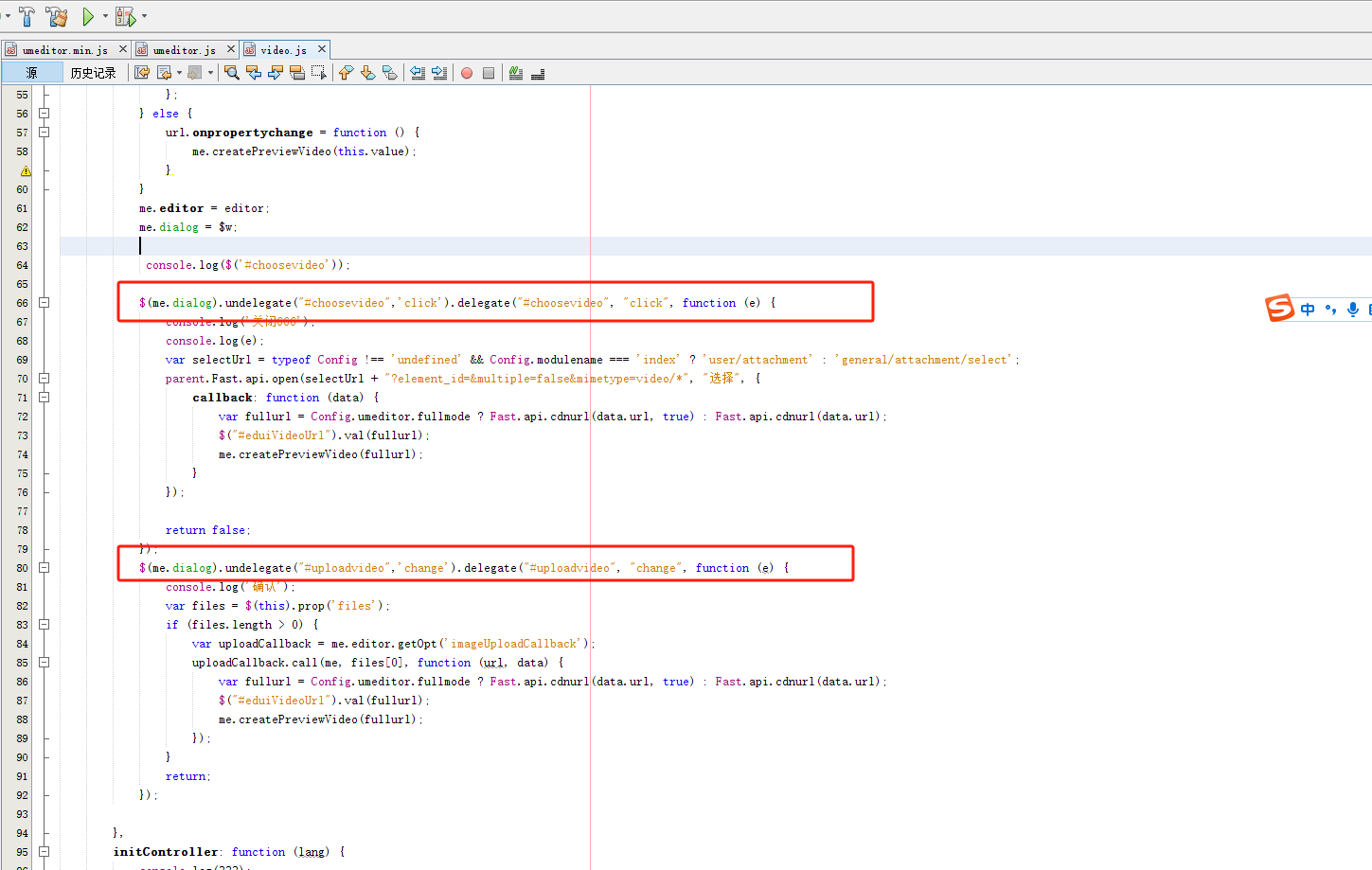
Task: Click 'onpropertychange' on line 57
Action: coord(253,133)
